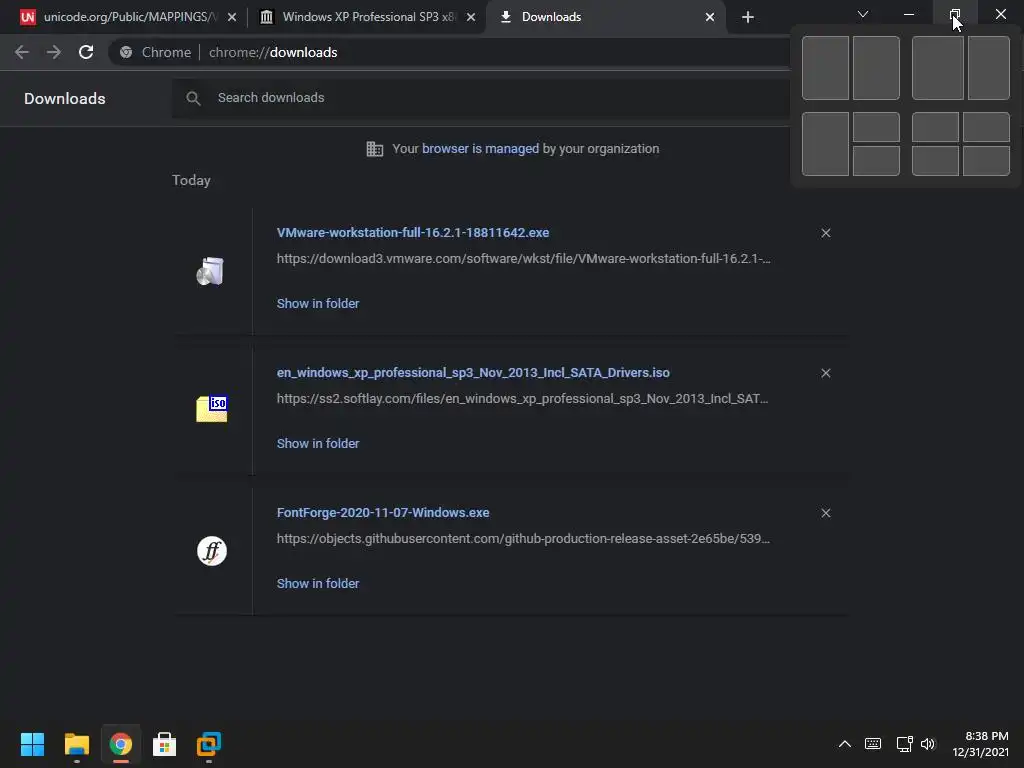Snap to tall left zone of three-pane layout
The width and height of the screenshot is (1024, 768).
coord(825,144)
